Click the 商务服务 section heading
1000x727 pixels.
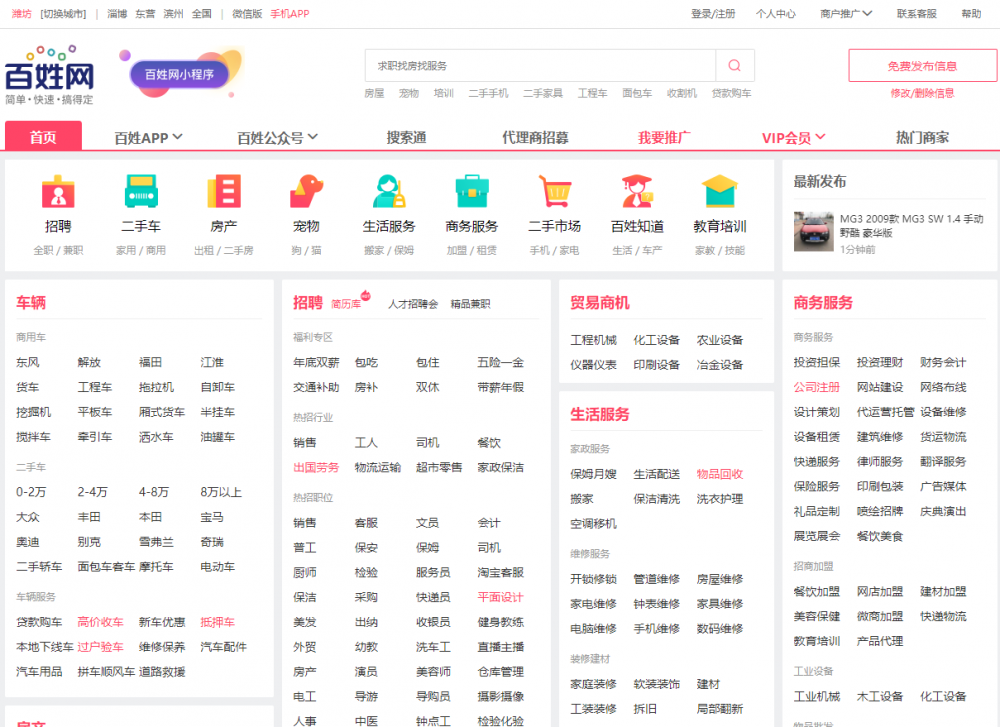point(823,303)
